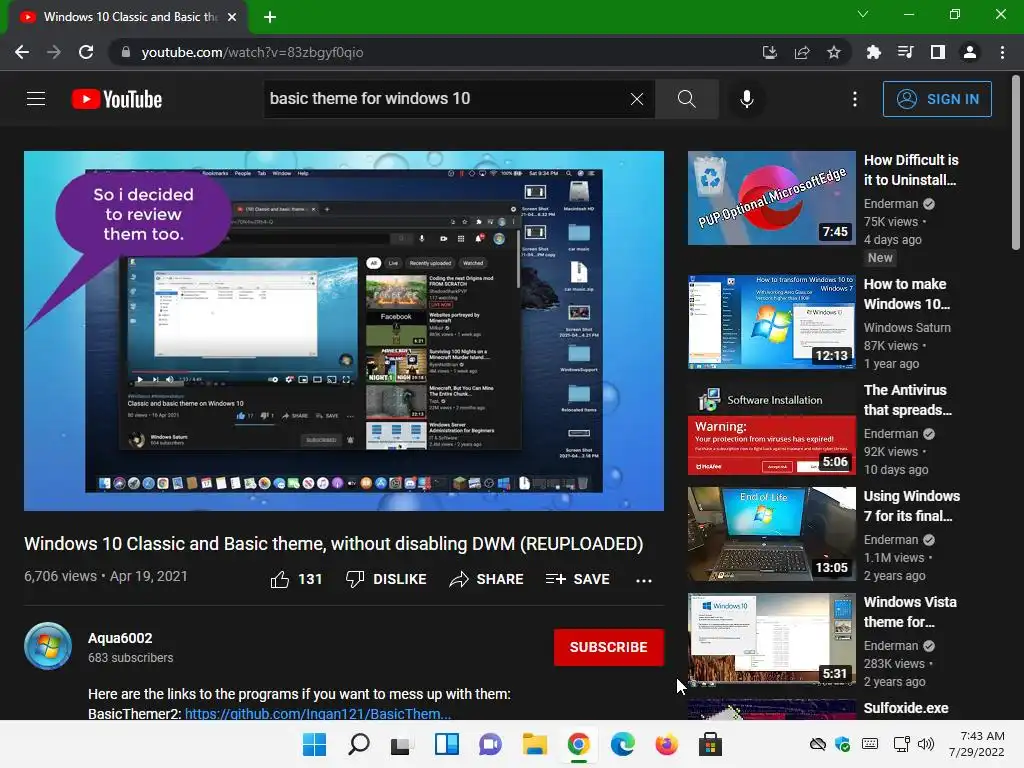This screenshot has width=1024, height=768.
Task: Close the Windows 10 Classic tab
Action: pyautogui.click(x=232, y=17)
